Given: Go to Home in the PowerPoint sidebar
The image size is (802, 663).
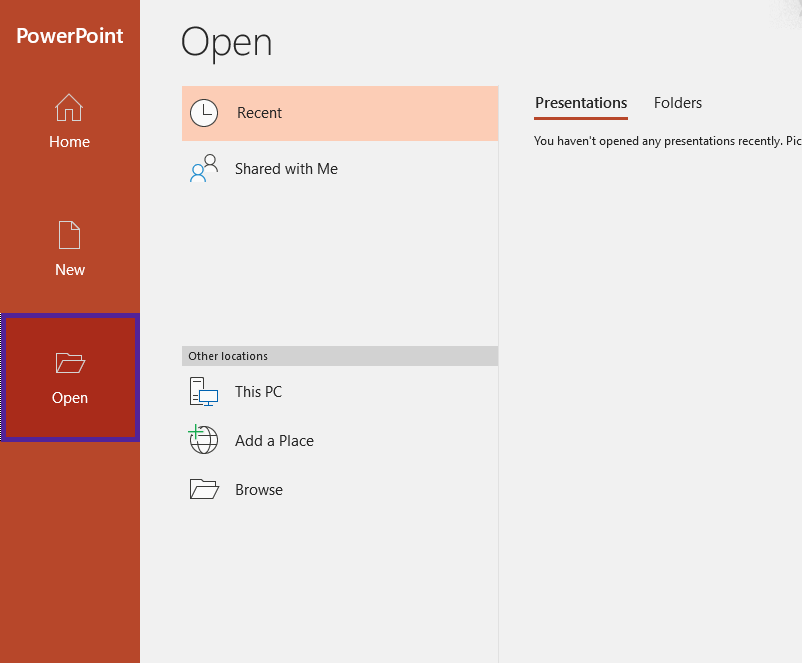Looking at the screenshot, I should (70, 121).
